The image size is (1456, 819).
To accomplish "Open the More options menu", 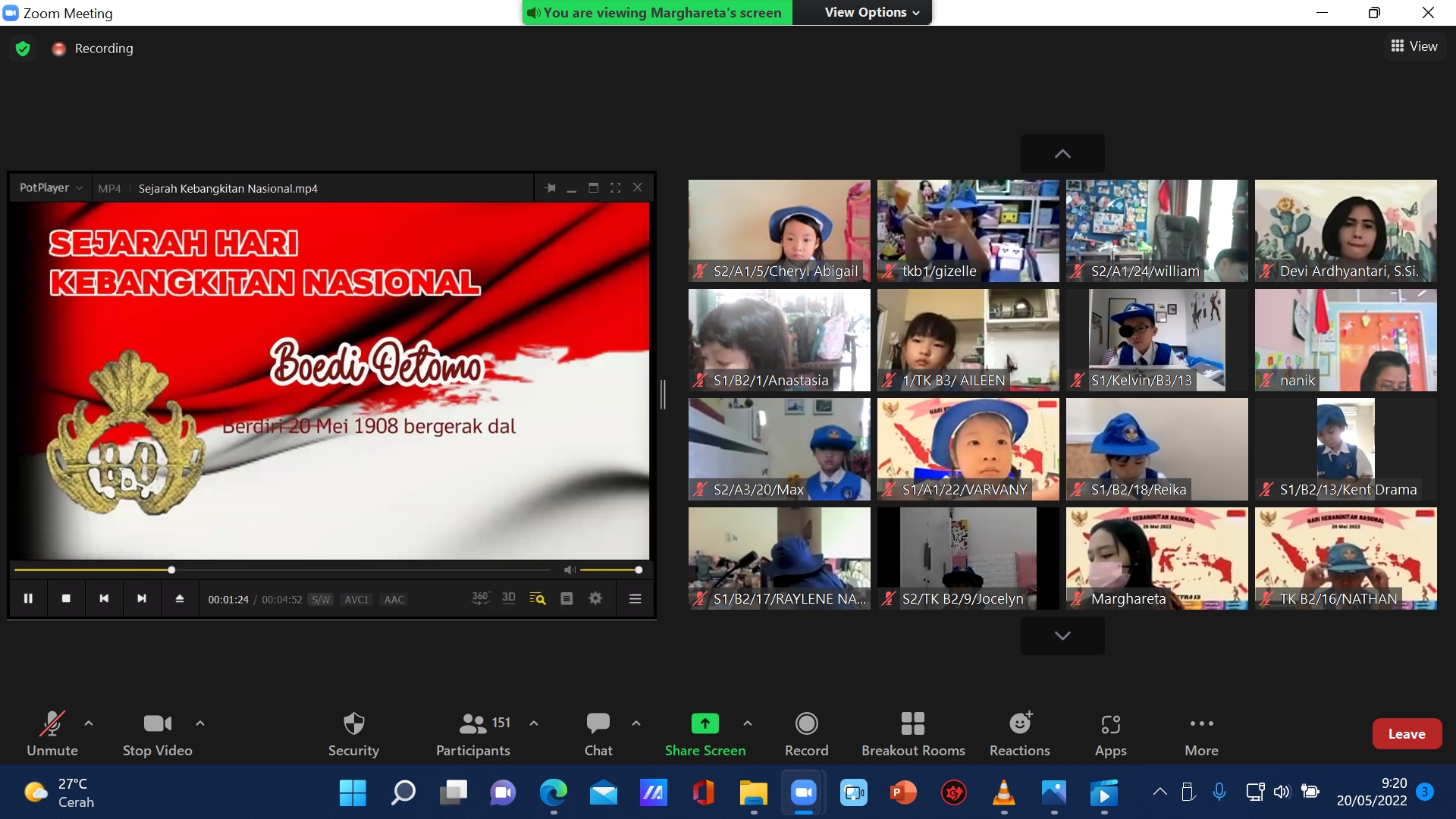I will tap(1201, 724).
